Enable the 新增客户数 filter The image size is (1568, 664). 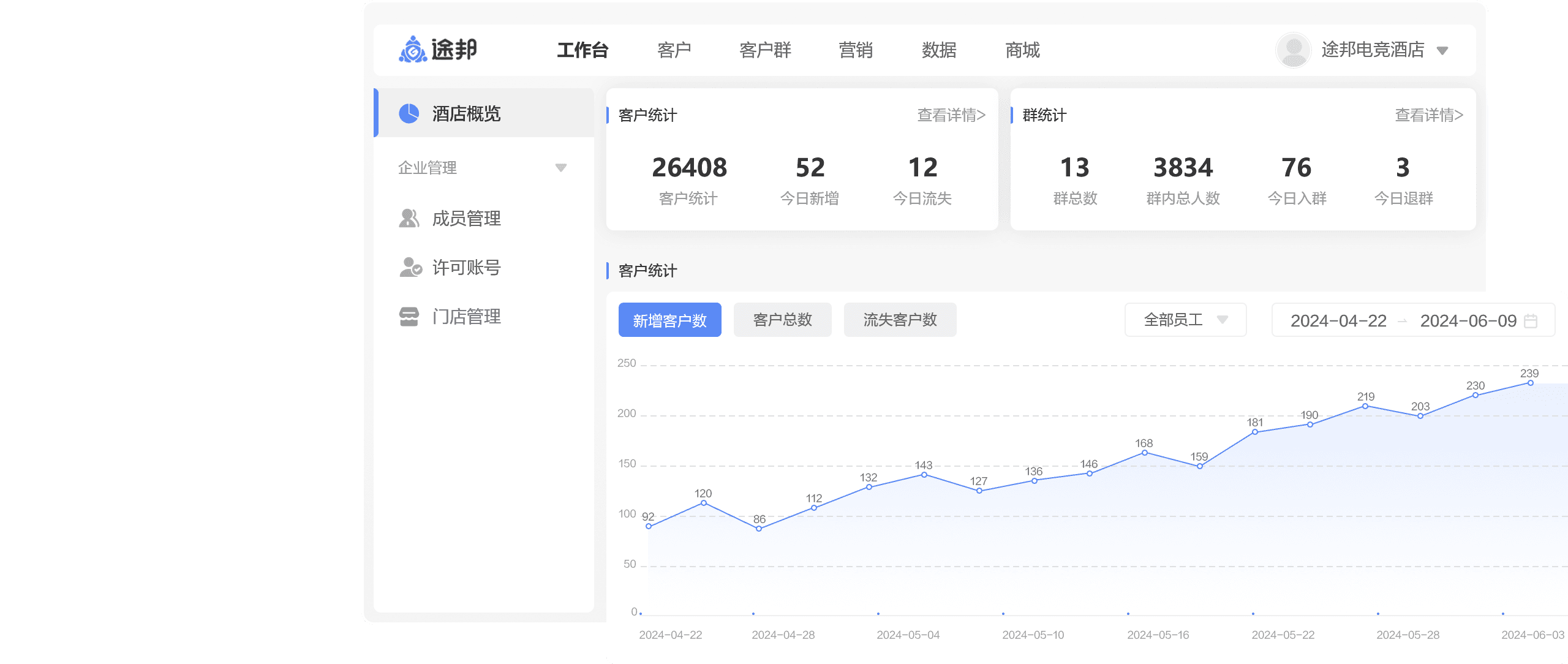click(x=669, y=320)
